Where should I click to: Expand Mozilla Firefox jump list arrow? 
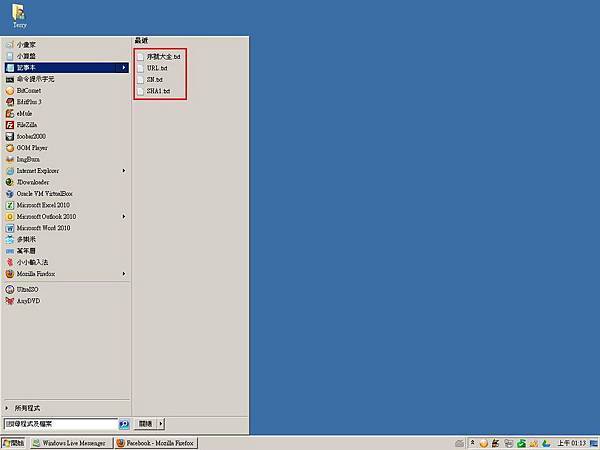[x=124, y=274]
